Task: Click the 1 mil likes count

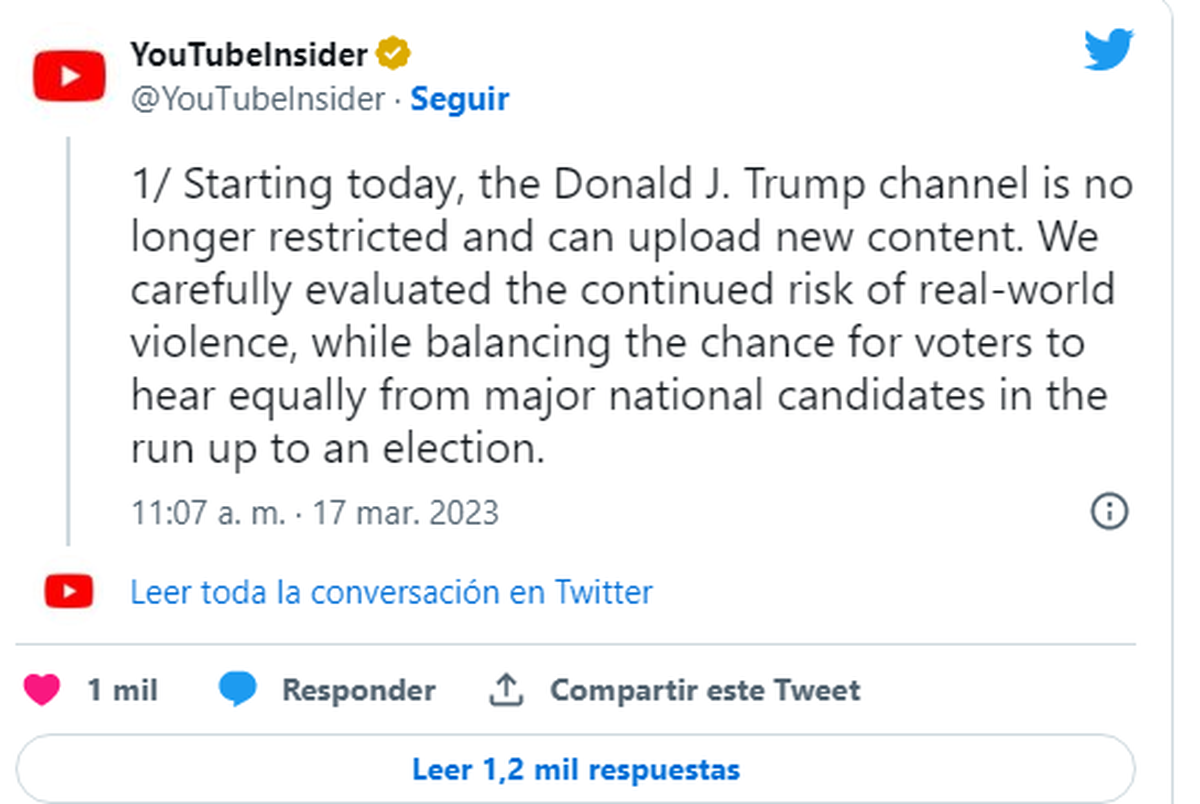Action: click(x=122, y=690)
